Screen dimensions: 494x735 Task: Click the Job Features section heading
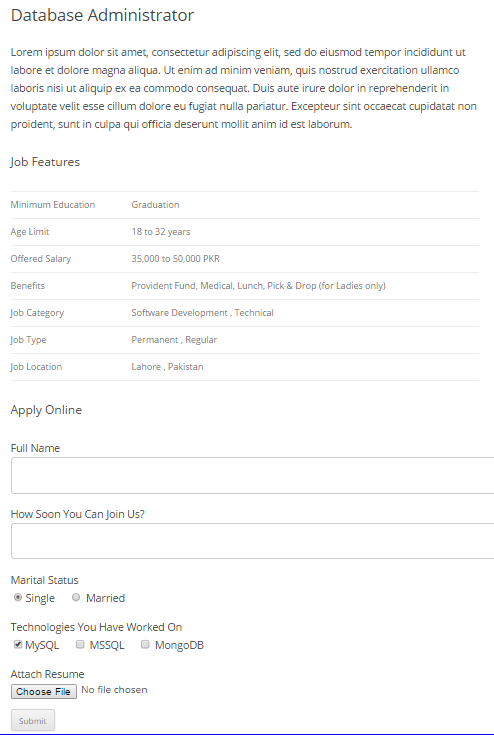tap(45, 162)
